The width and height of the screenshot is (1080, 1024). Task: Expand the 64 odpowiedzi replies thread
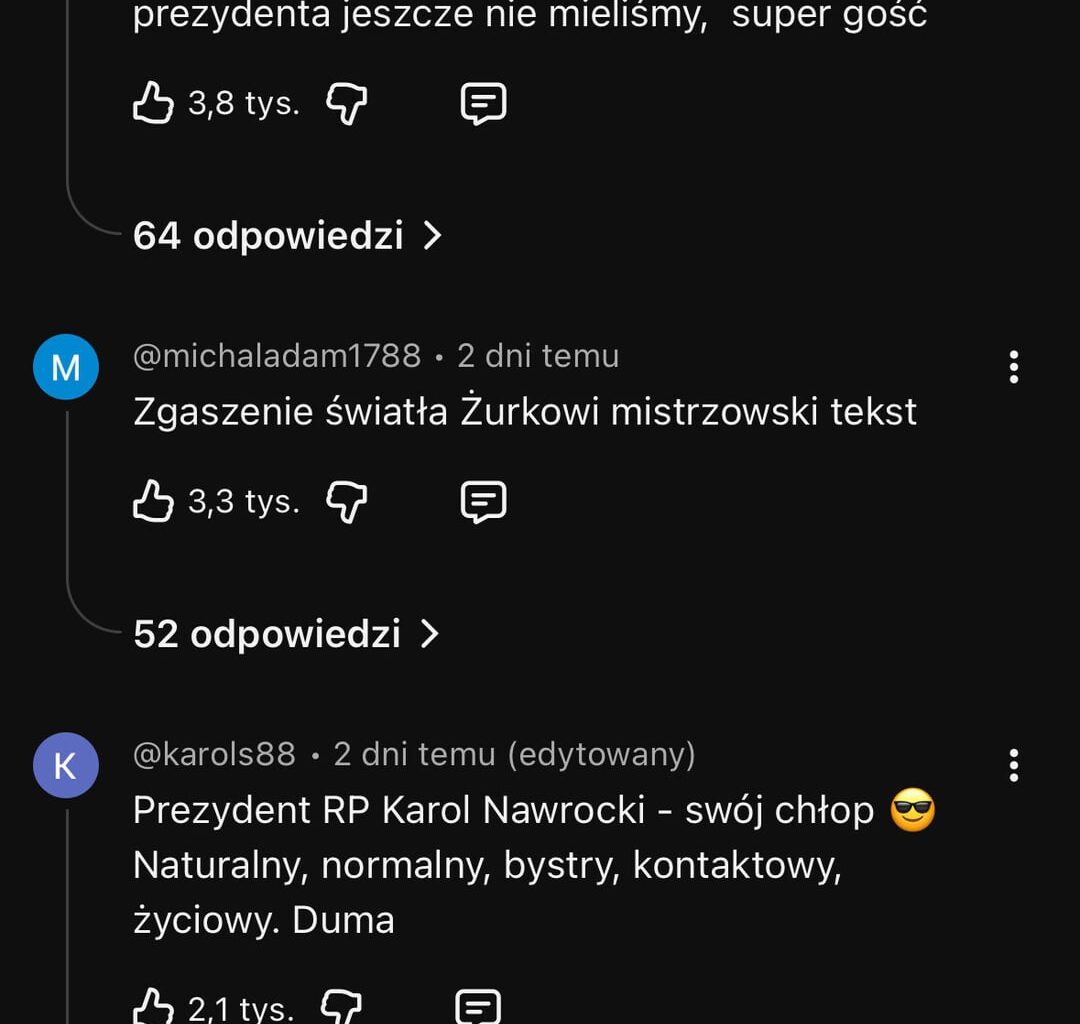click(268, 236)
